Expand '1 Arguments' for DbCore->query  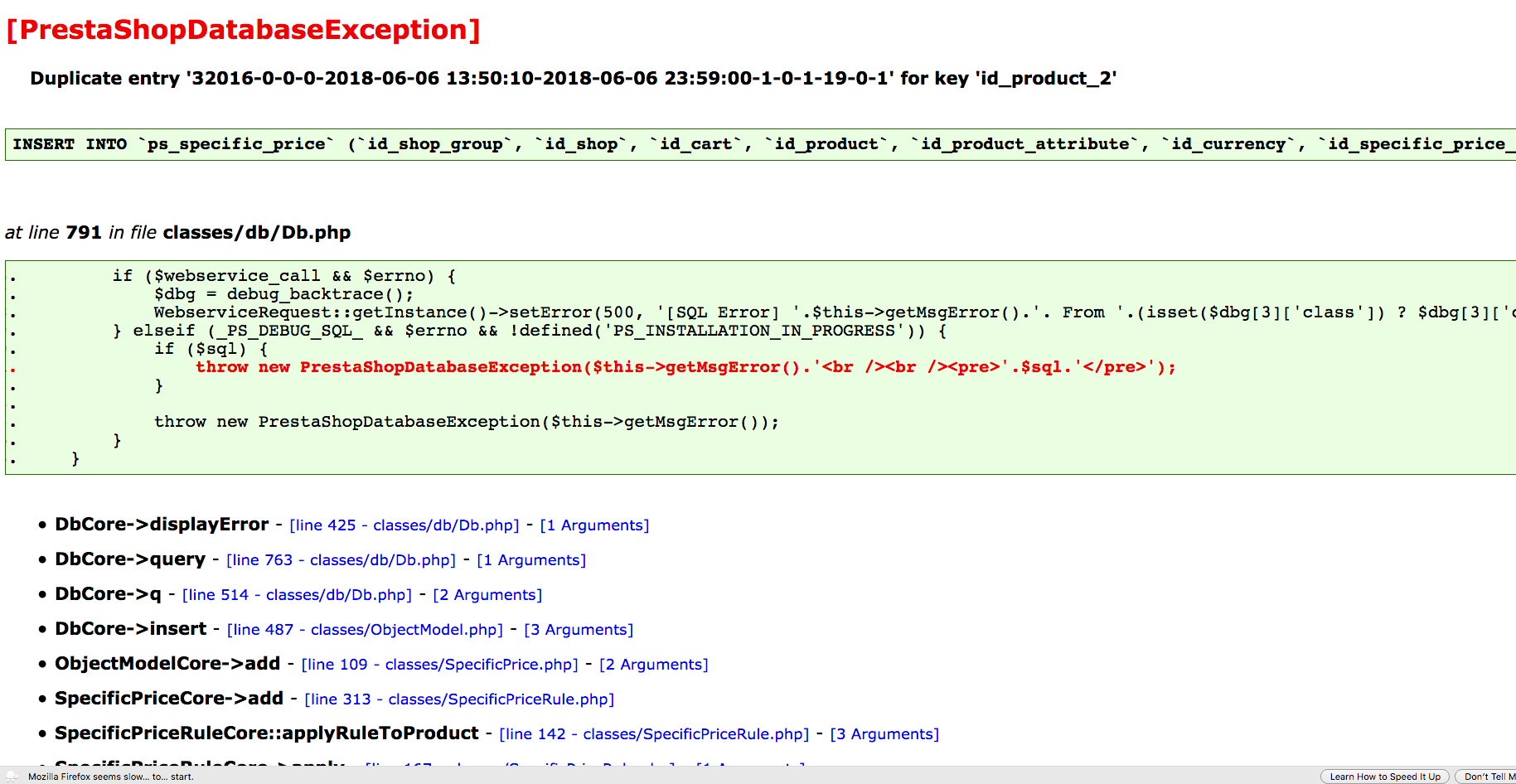pos(531,560)
